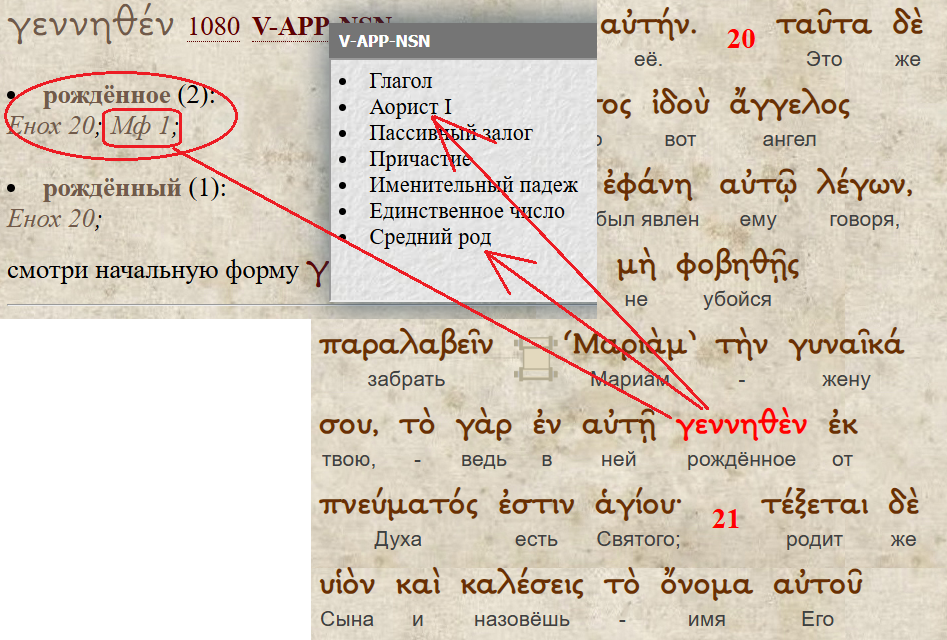
Task: Click the red highlighted word γεννηθὲν
Action: tap(742, 424)
